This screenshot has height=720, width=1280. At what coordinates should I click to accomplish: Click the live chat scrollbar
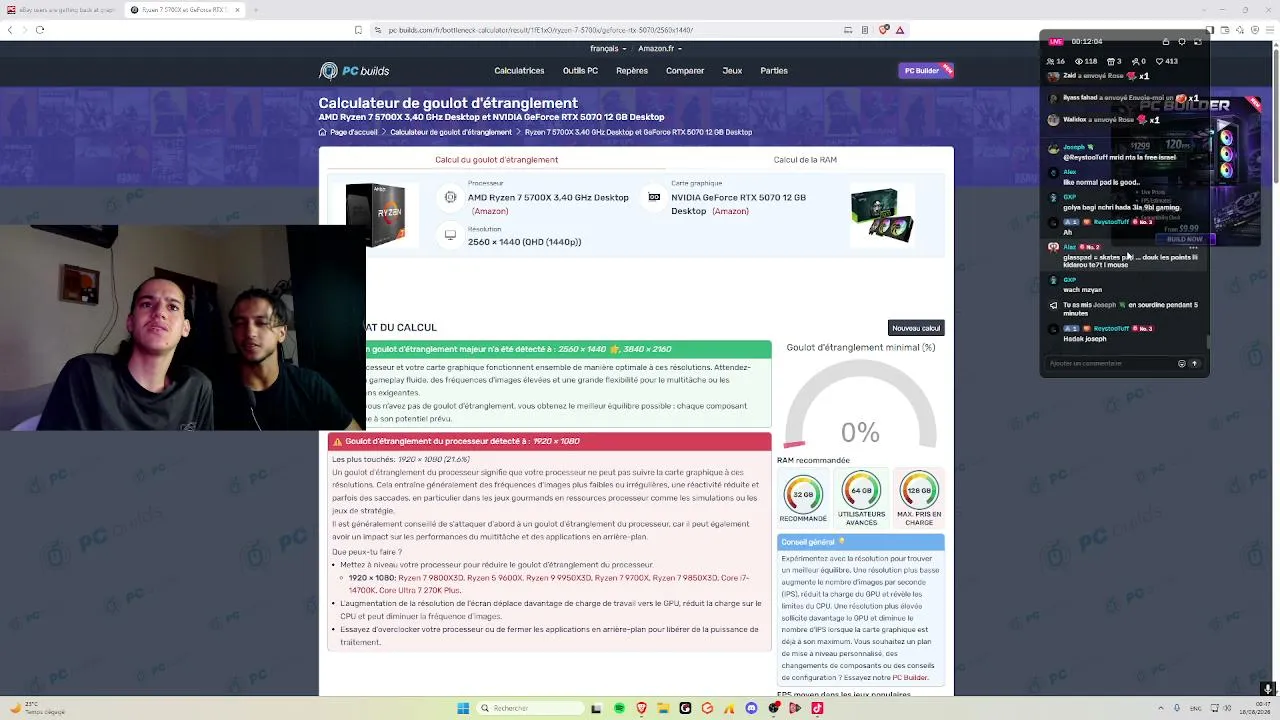[1207, 344]
